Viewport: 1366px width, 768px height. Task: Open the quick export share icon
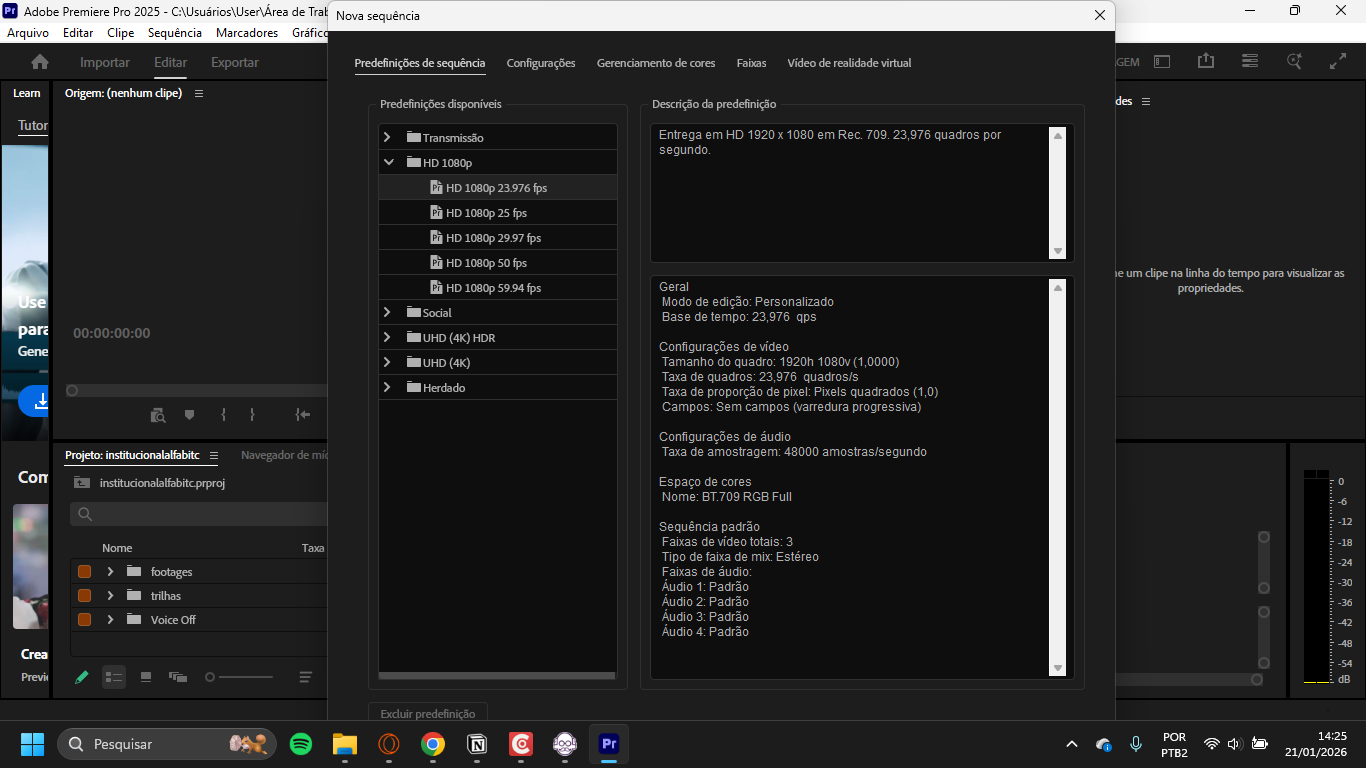coord(1206,61)
